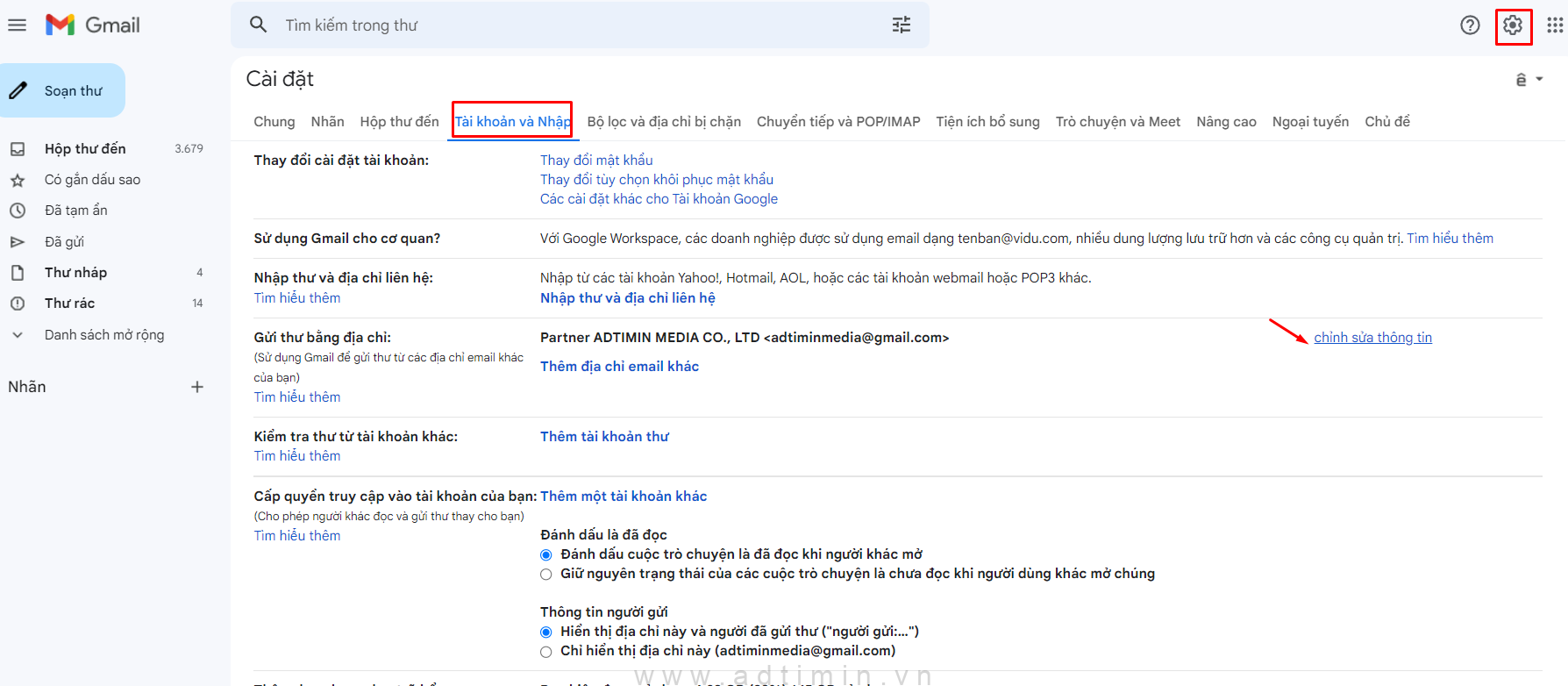This screenshot has height=686, width=1568.
Task: Open the Help question mark icon
Action: click(1471, 25)
